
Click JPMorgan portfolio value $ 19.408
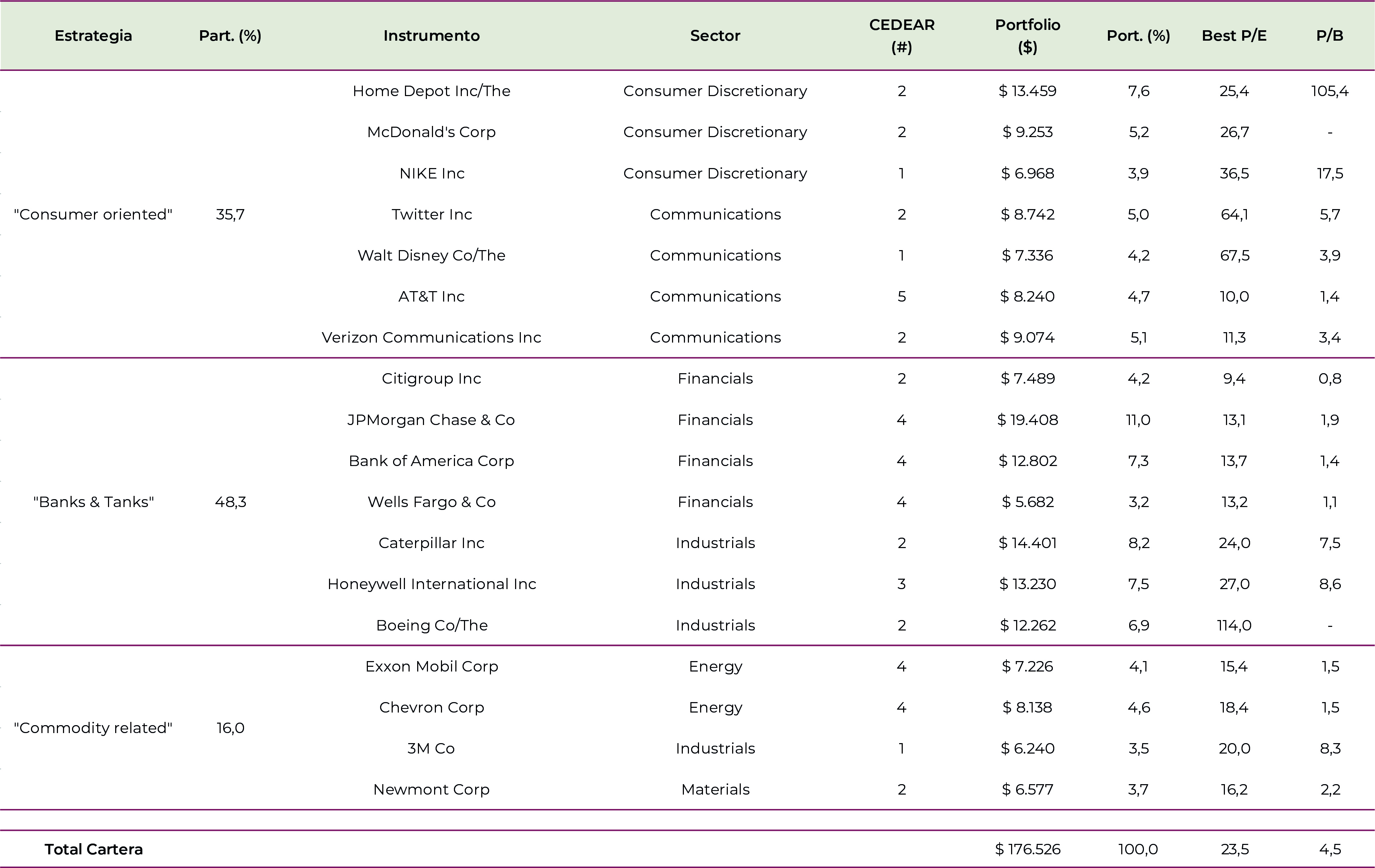tap(1027, 420)
